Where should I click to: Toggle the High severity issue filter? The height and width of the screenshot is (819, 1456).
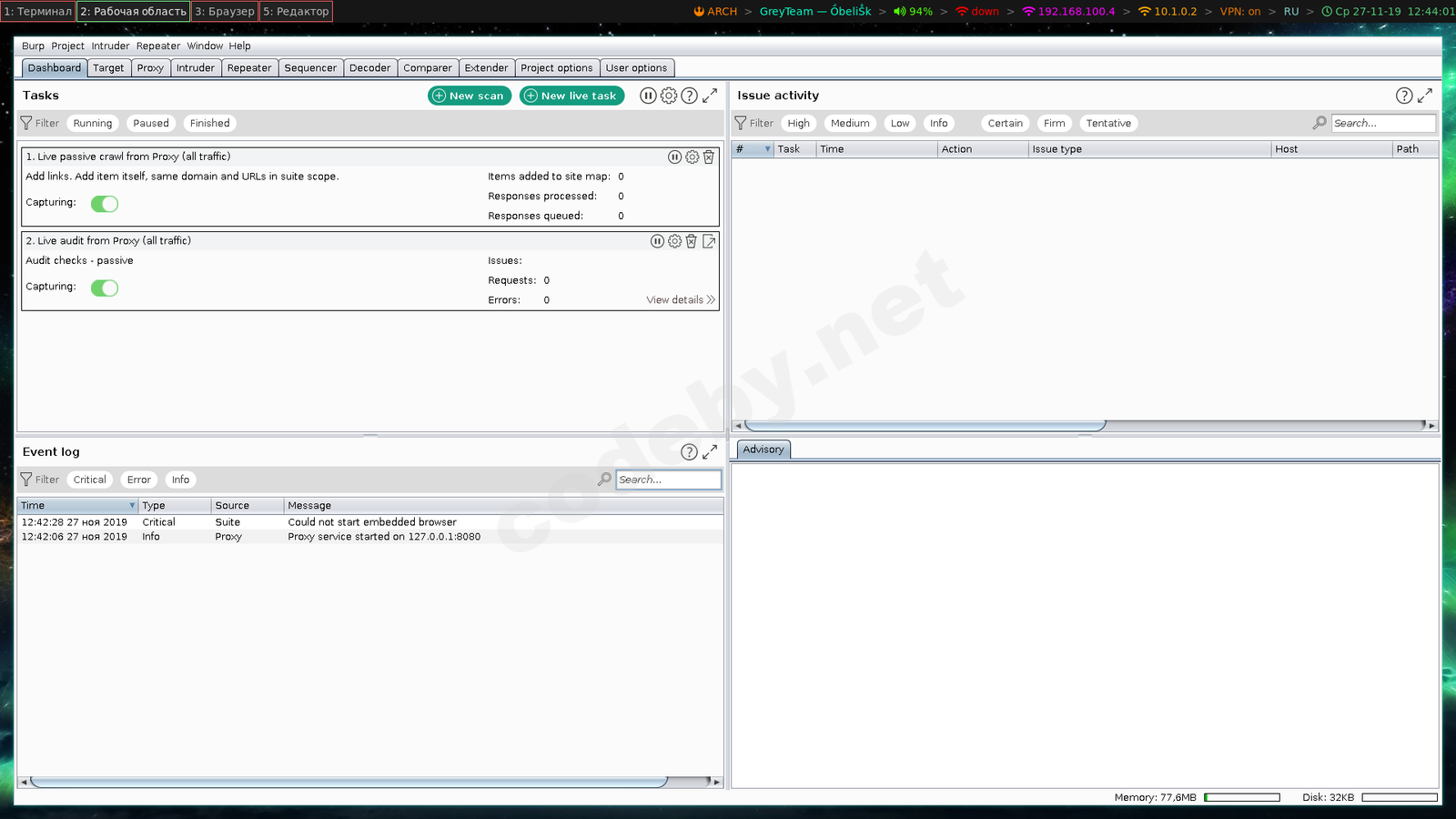(798, 124)
